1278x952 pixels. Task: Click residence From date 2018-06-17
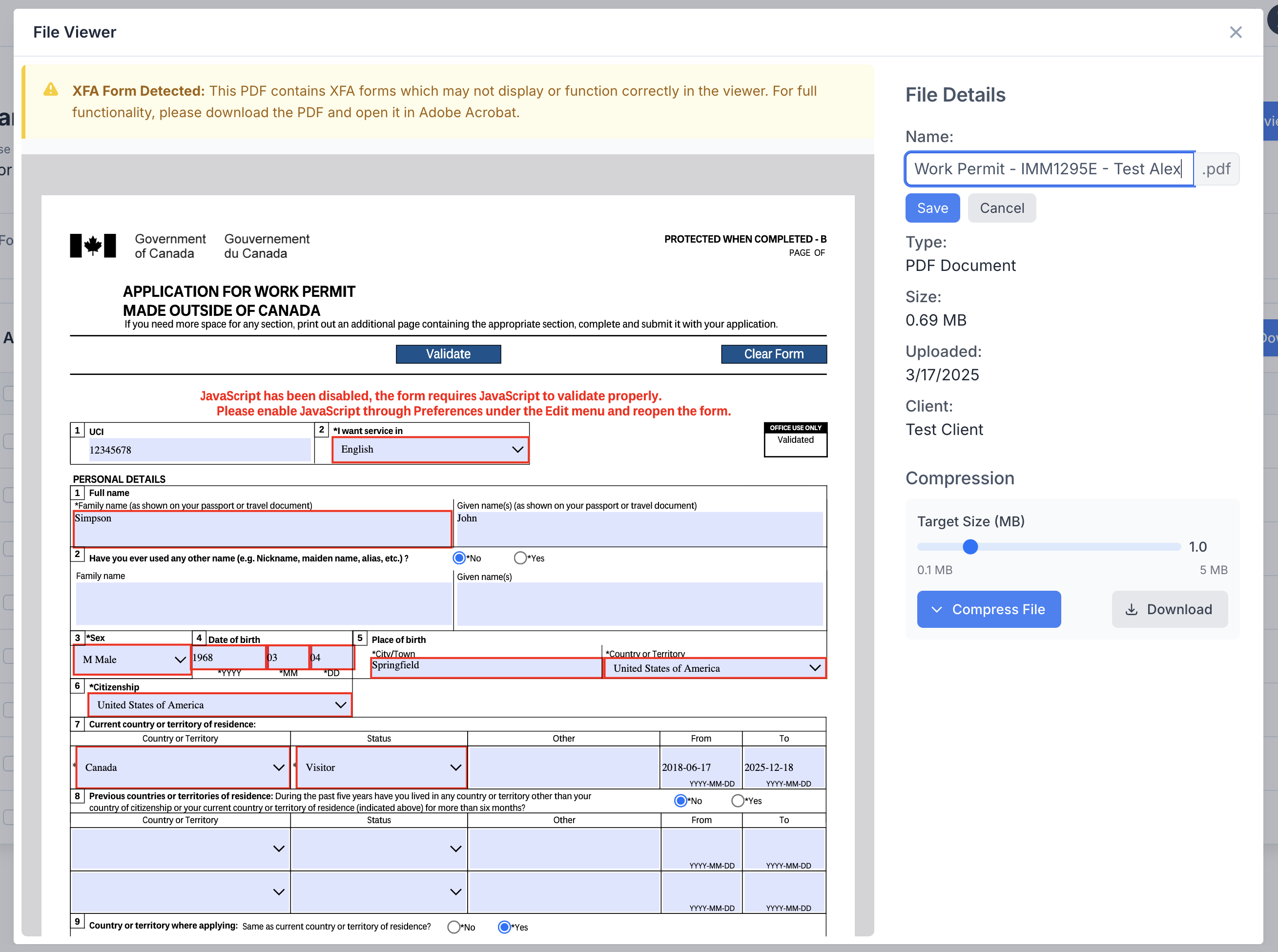701,767
